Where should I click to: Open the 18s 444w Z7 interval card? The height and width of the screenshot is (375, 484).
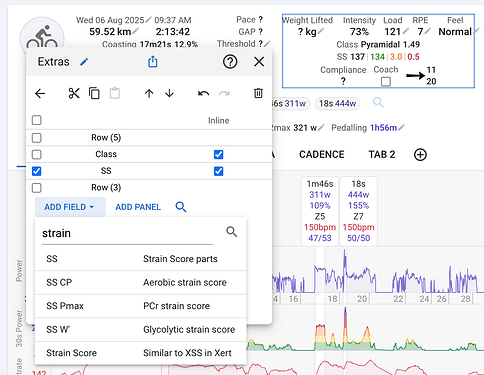tap(358, 211)
